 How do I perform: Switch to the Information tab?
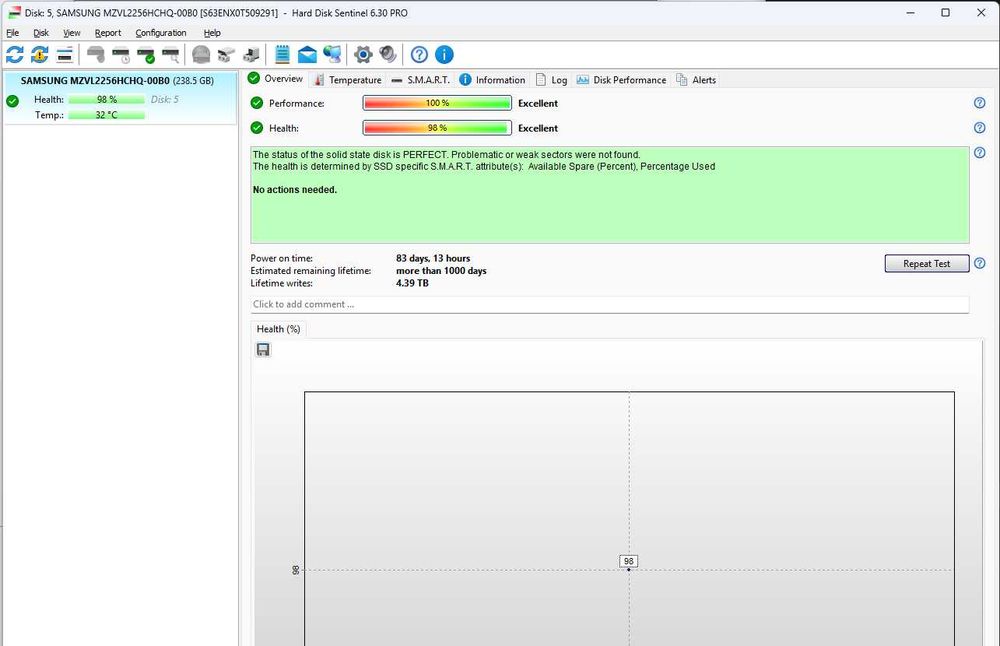(x=492, y=80)
